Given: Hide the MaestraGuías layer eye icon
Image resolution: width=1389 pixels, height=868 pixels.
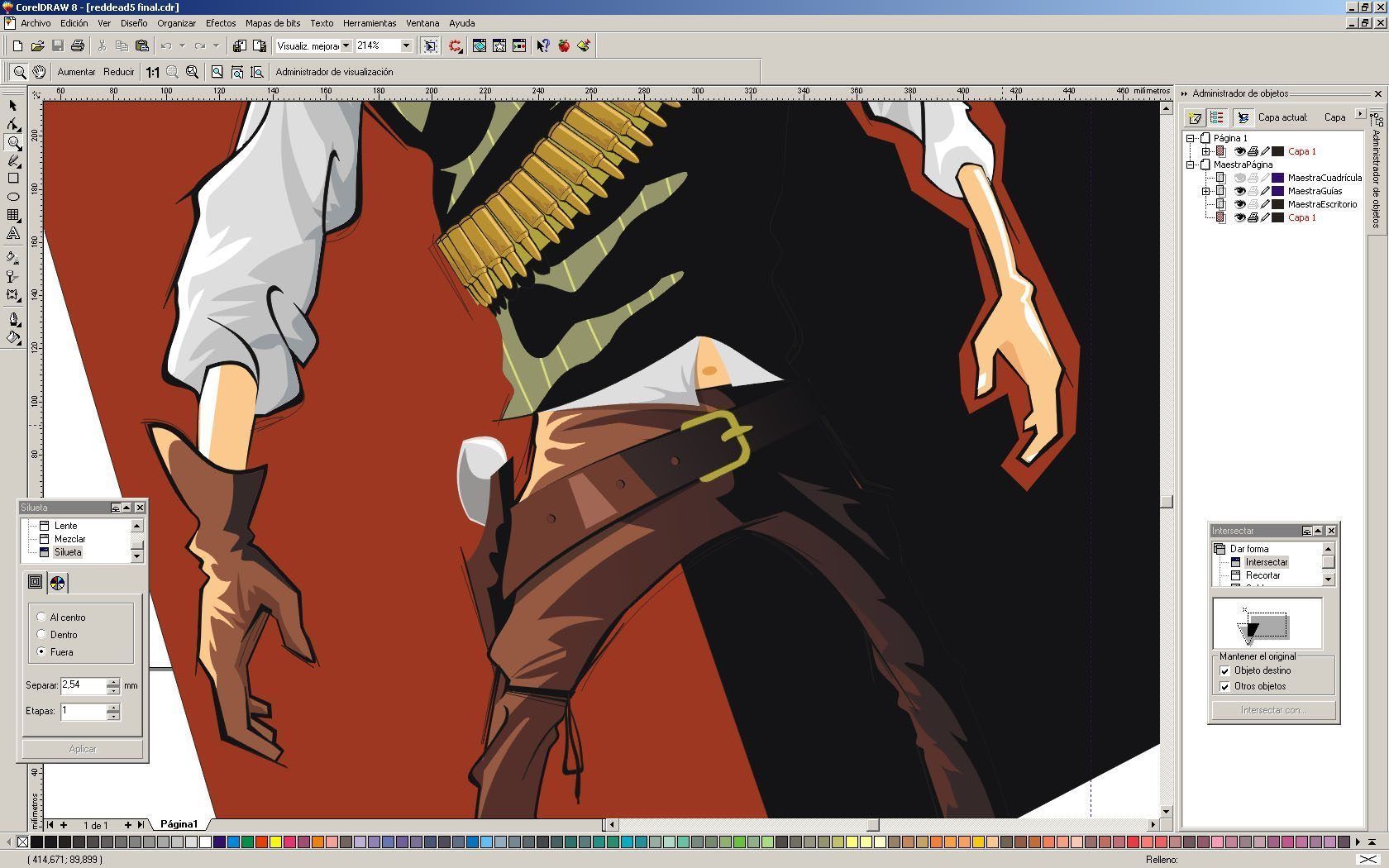Looking at the screenshot, I should pyautogui.click(x=1239, y=191).
